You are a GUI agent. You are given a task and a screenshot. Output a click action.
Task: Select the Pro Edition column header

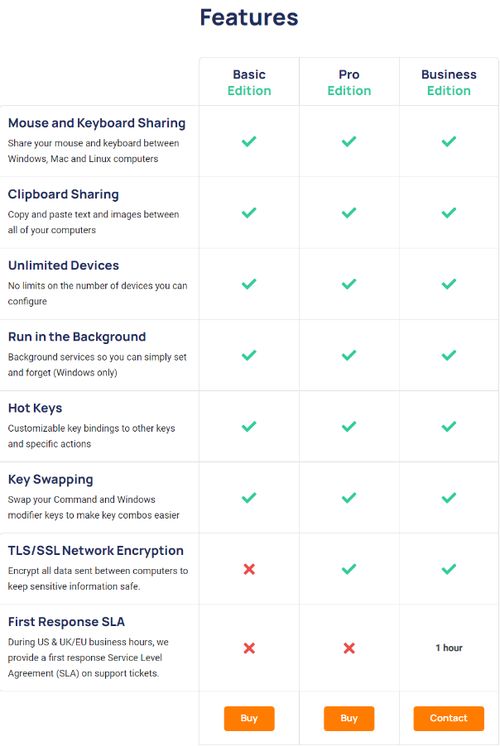(349, 82)
